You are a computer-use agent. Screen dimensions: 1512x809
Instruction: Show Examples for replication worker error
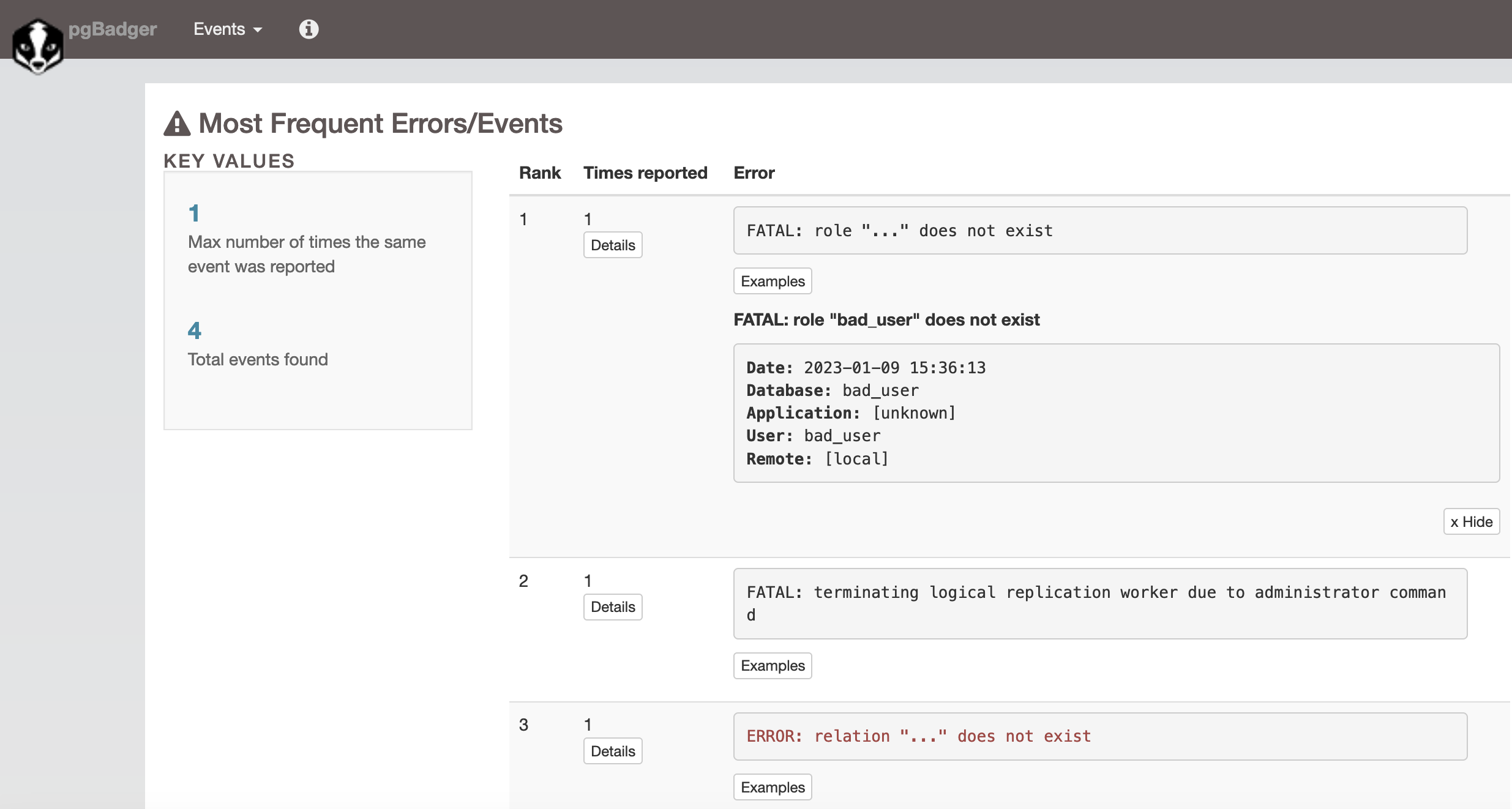point(773,666)
